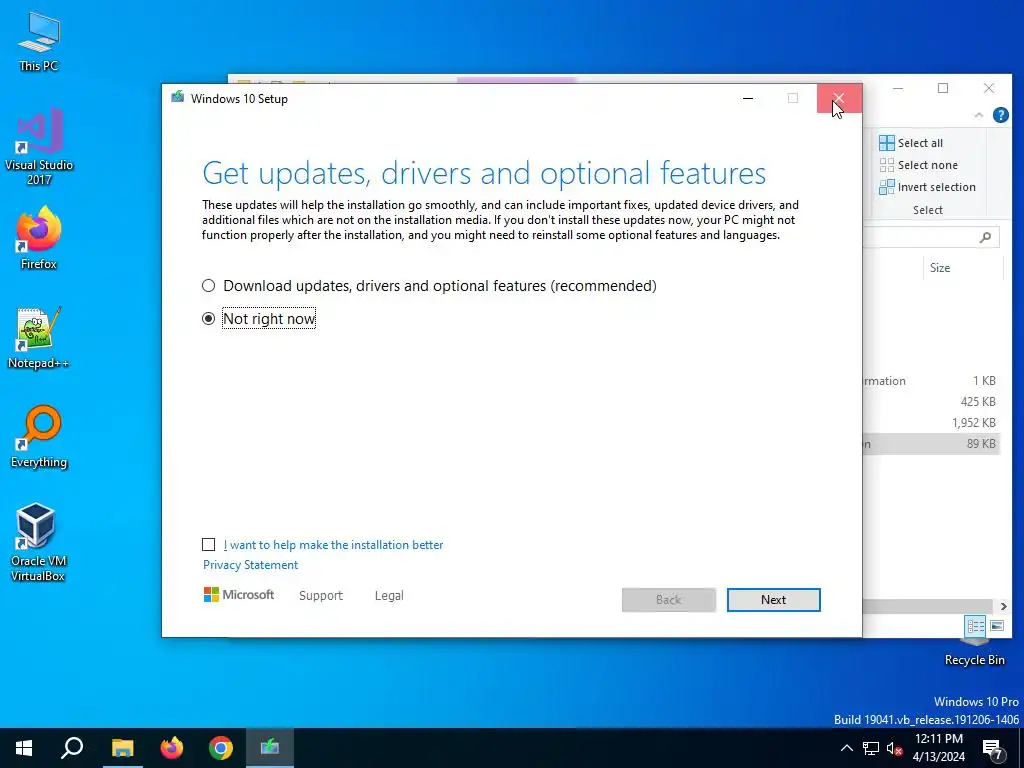Screen dimensions: 1024x768
Task: Select the Firefox desktop shortcut
Action: click(39, 238)
